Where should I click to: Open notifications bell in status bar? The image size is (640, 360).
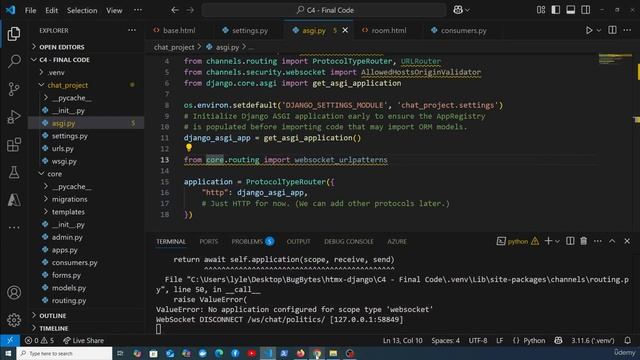tap(627, 340)
